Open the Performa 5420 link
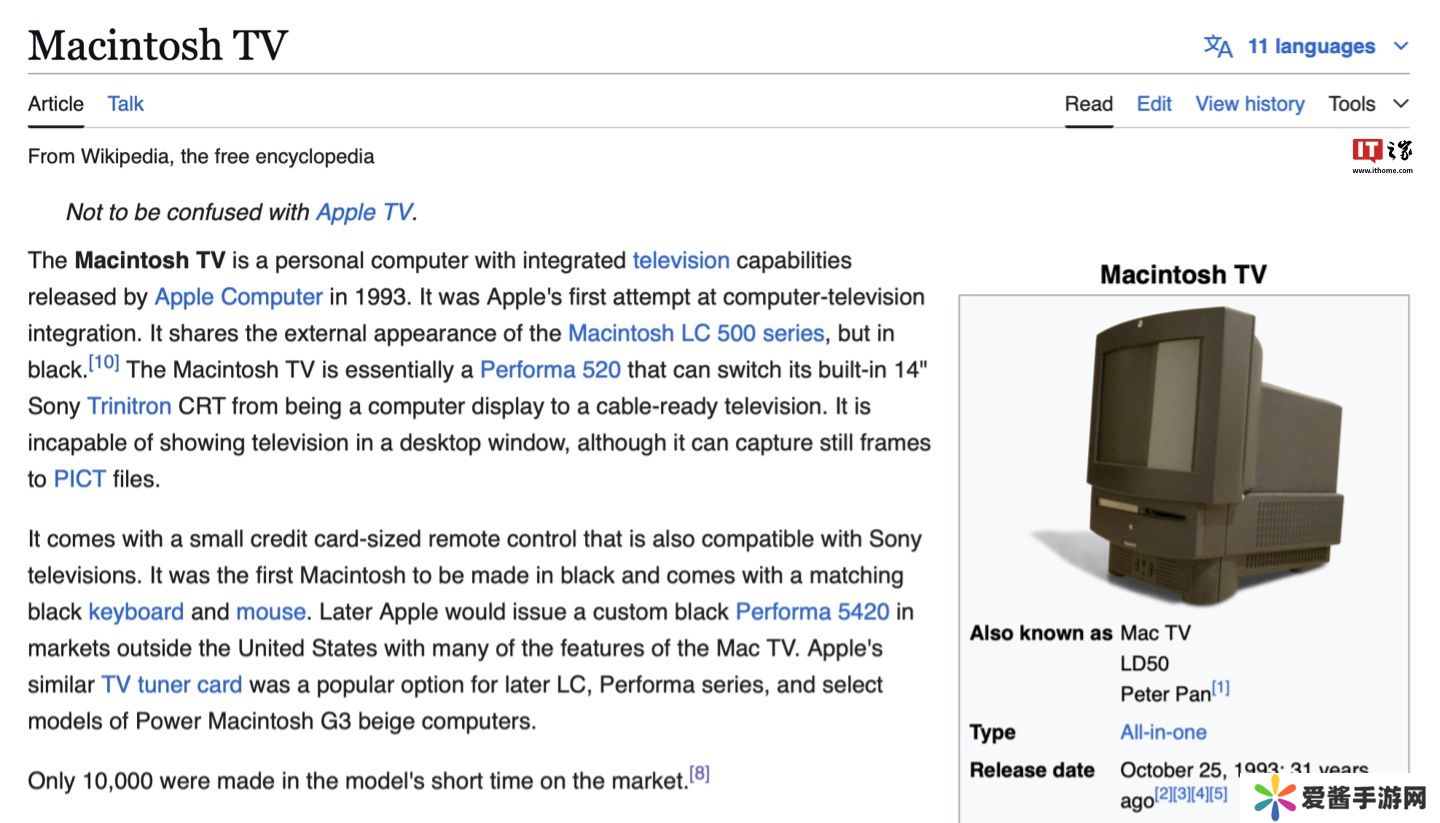 (811, 612)
